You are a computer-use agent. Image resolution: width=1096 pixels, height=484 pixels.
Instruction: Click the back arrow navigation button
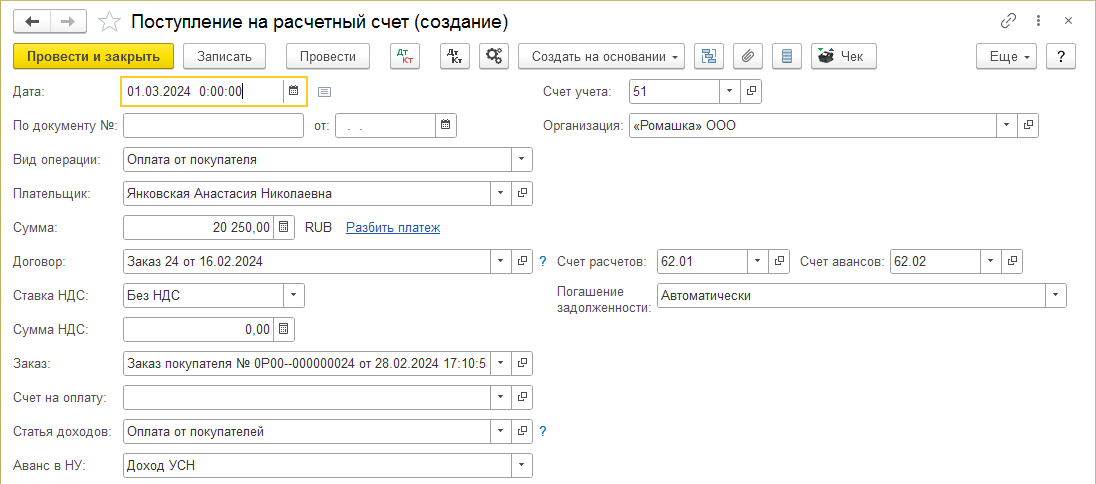pos(33,21)
